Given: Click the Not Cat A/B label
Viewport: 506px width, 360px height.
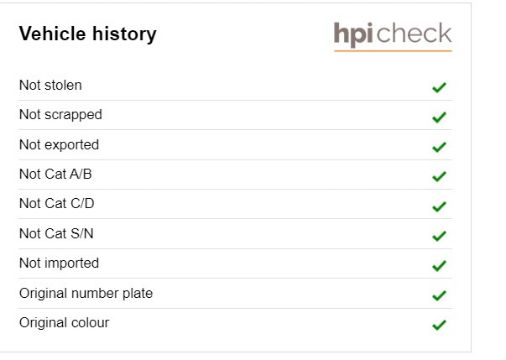Looking at the screenshot, I should 56,174.
